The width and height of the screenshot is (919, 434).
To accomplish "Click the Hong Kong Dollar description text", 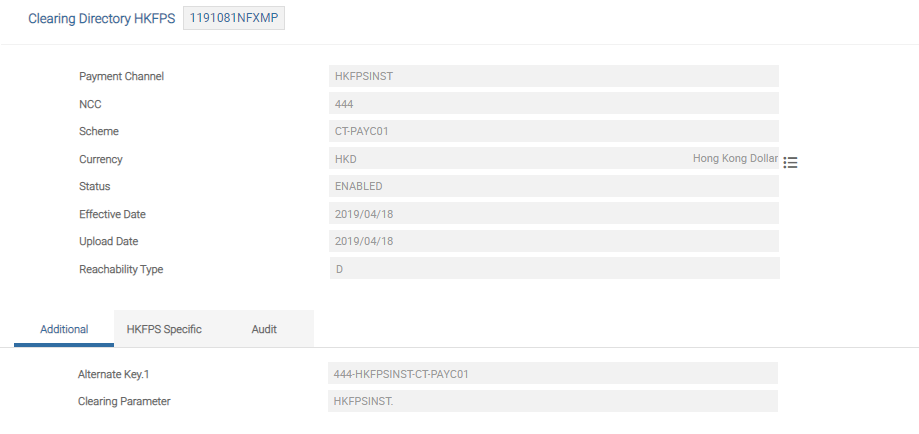I will [735, 159].
